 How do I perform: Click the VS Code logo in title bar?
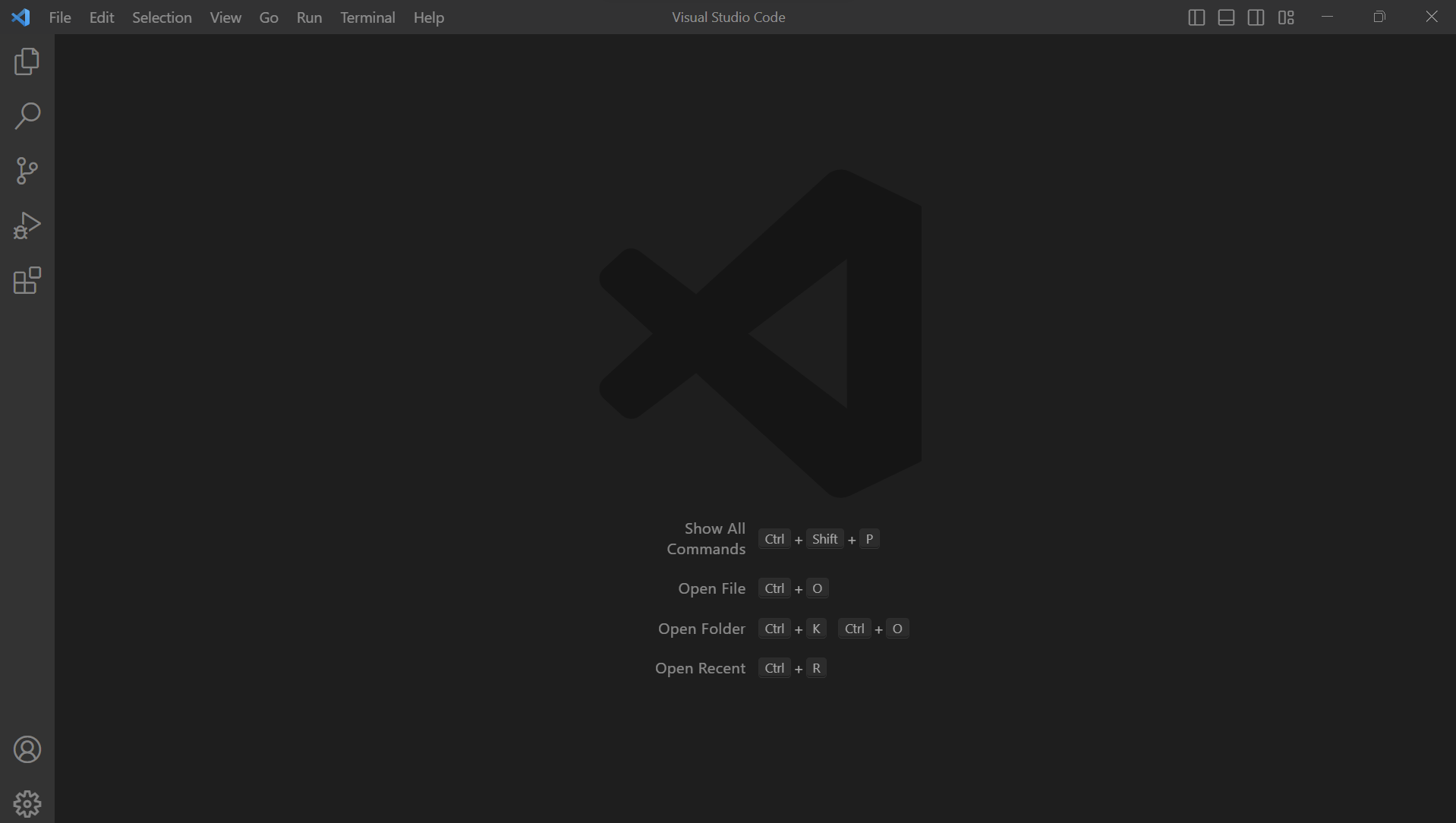point(21,17)
